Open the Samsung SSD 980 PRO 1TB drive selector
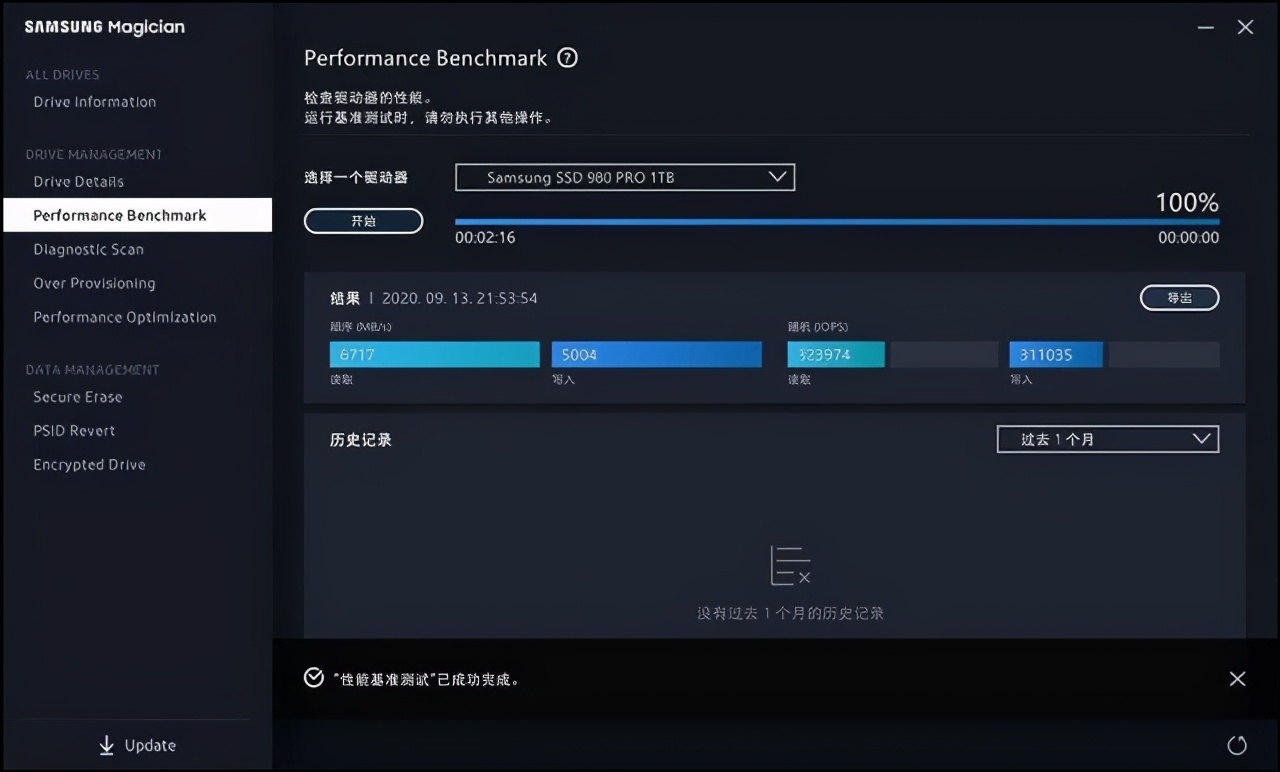This screenshot has height=772, width=1280. coord(624,177)
